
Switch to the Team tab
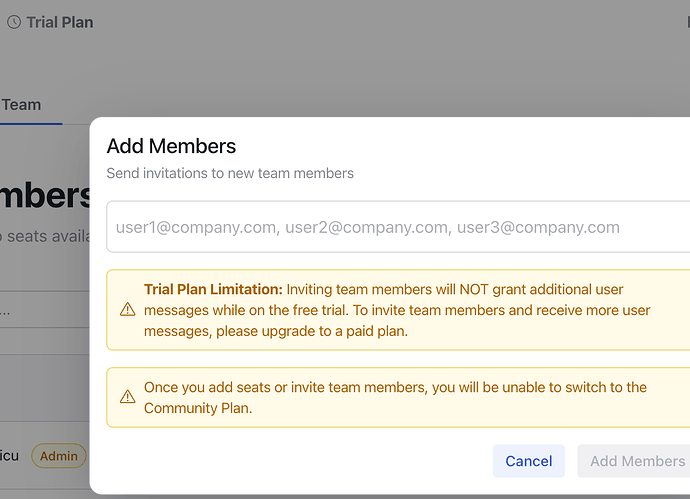click(x=22, y=105)
